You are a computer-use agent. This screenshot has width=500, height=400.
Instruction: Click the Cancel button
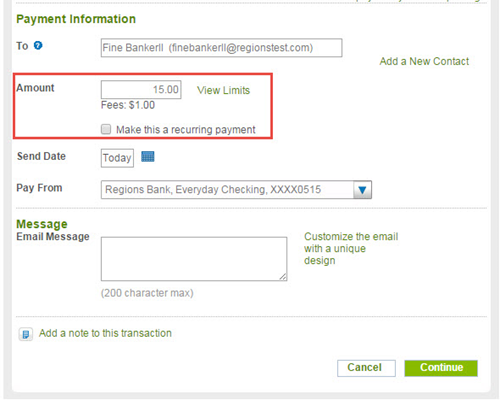point(366,368)
